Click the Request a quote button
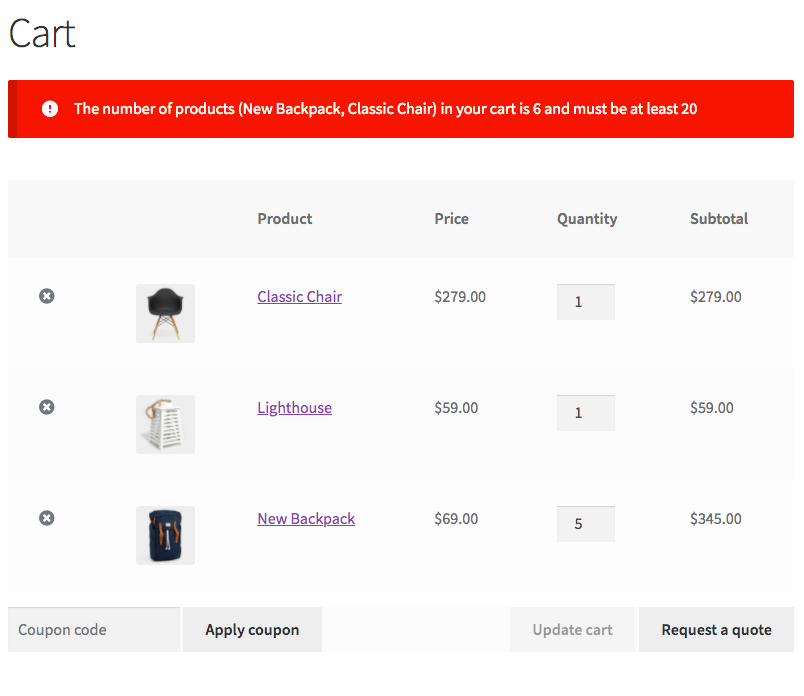Image resolution: width=804 pixels, height=696 pixels. coord(716,630)
